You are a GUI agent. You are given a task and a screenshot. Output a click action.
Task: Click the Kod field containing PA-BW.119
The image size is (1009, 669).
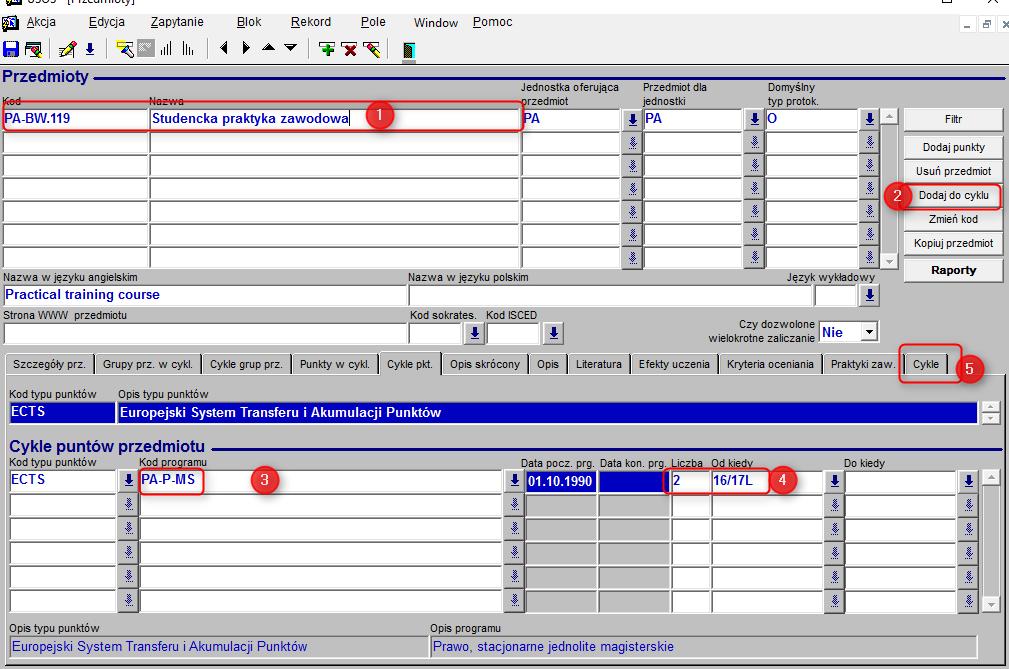coord(75,119)
